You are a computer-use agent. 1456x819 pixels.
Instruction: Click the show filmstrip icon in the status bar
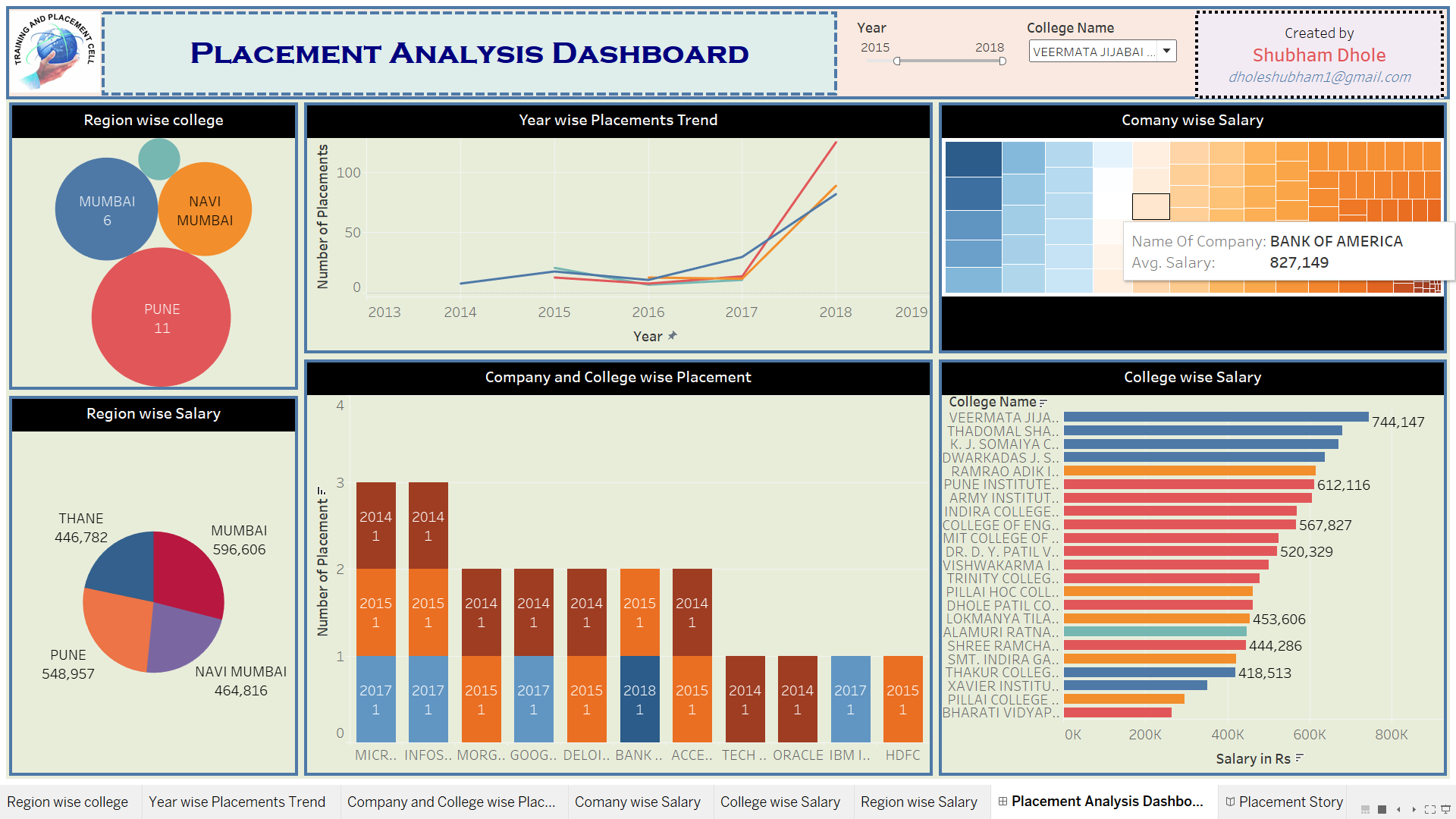click(x=1365, y=810)
